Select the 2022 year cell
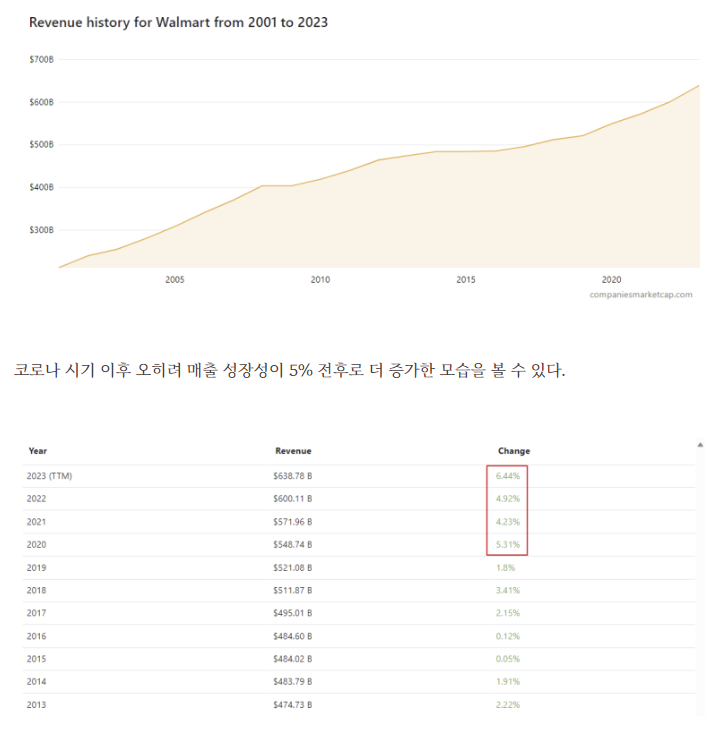The width and height of the screenshot is (717, 735). point(36,499)
